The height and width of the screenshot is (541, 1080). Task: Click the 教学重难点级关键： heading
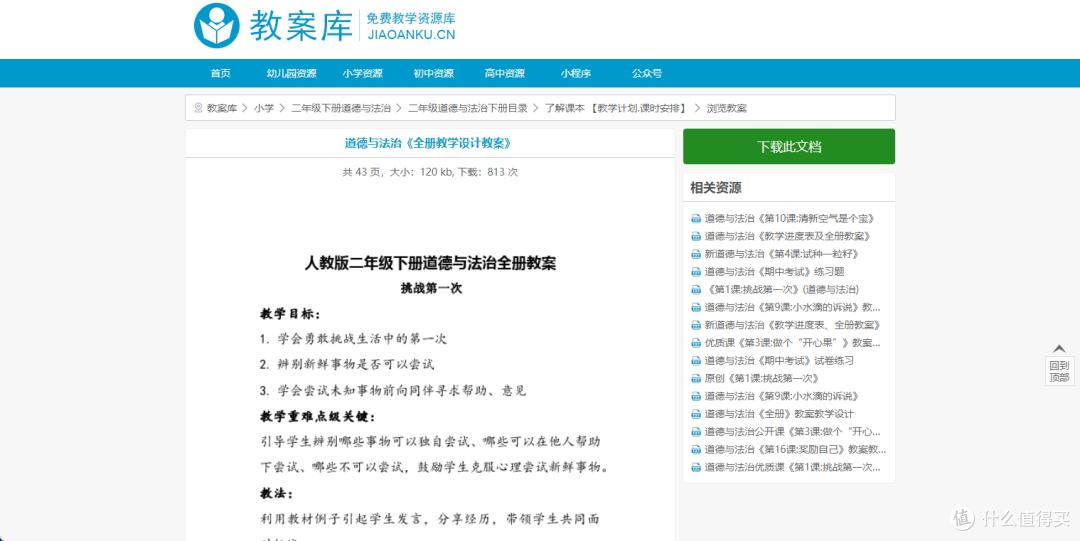click(318, 418)
